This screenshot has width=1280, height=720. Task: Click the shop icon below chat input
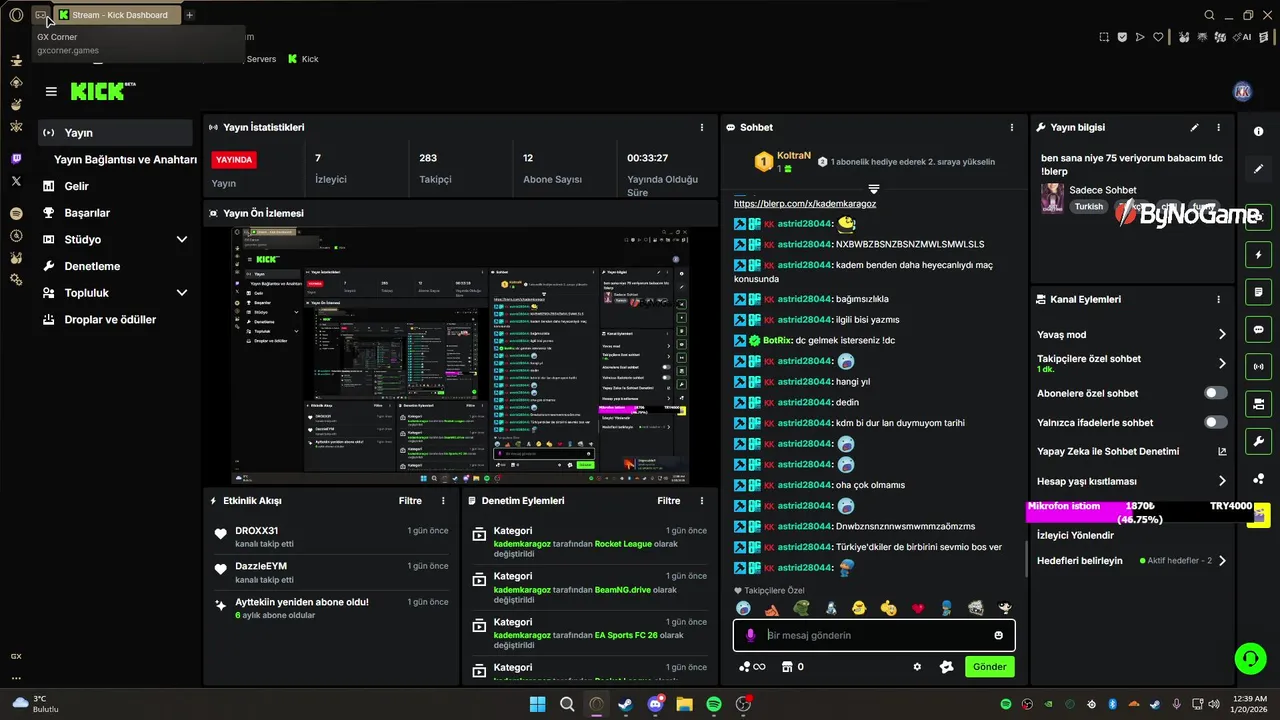[786, 667]
